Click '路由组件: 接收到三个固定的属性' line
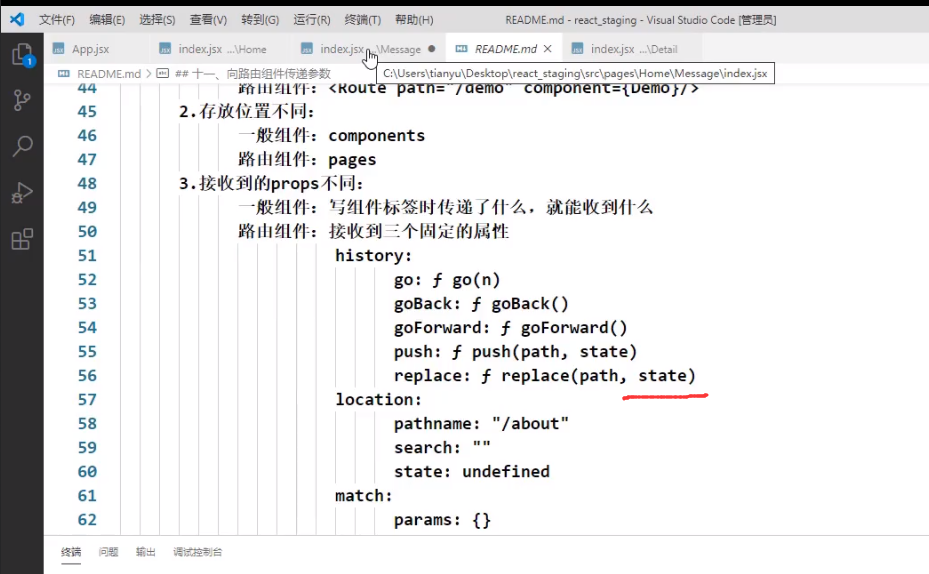The height and width of the screenshot is (574, 929). [373, 232]
